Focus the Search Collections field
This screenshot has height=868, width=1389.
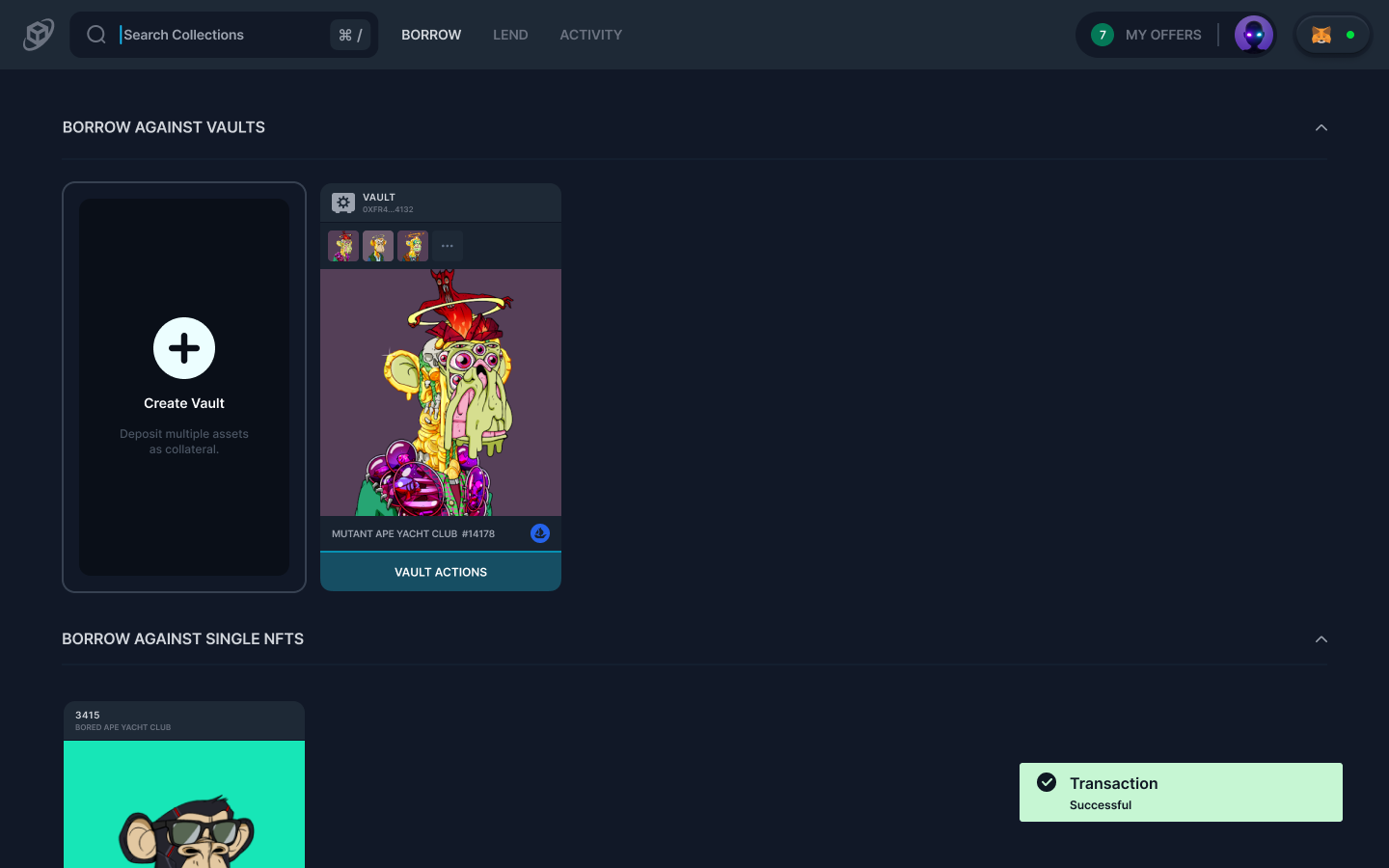pyautogui.click(x=224, y=35)
